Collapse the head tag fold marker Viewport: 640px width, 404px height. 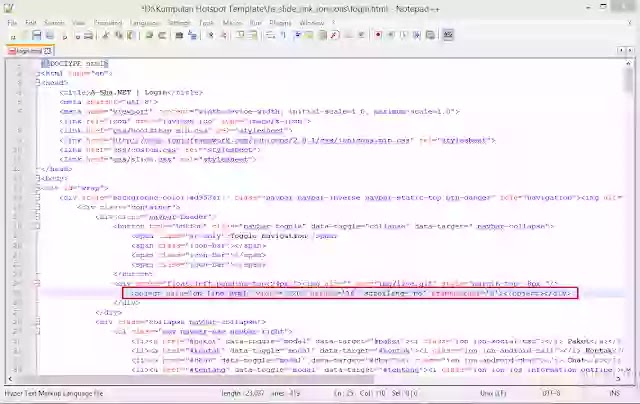pos(38,83)
